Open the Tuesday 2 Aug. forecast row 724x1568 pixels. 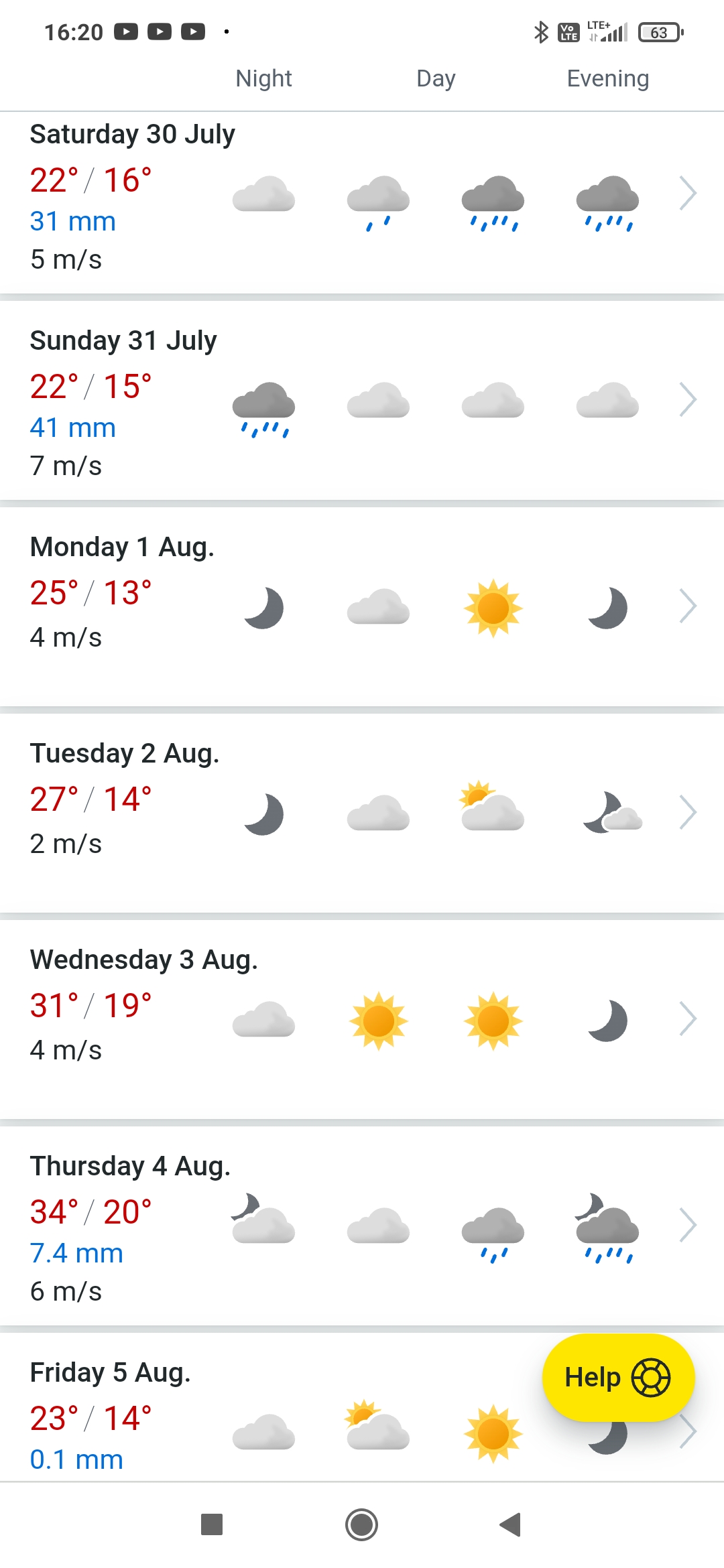tap(124, 797)
